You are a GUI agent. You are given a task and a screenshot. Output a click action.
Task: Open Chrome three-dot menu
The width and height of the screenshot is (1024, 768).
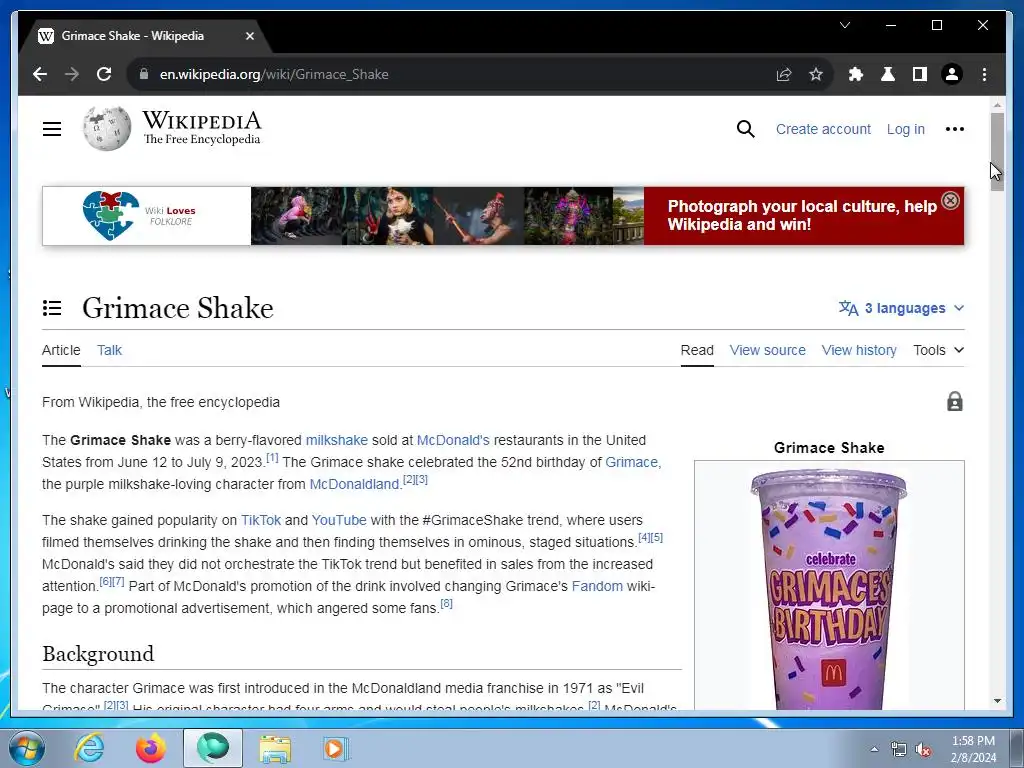(984, 74)
